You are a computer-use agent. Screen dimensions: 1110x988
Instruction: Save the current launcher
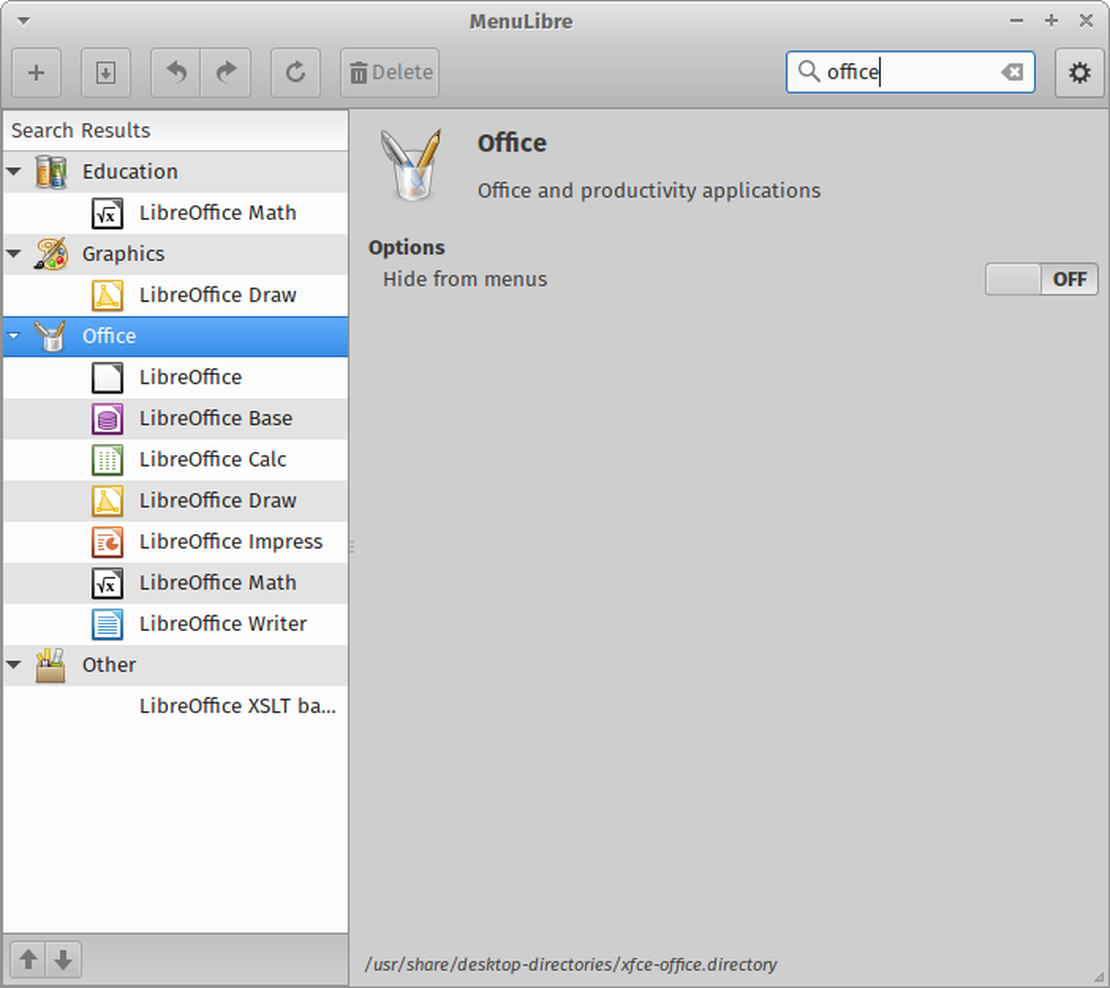(x=105, y=72)
